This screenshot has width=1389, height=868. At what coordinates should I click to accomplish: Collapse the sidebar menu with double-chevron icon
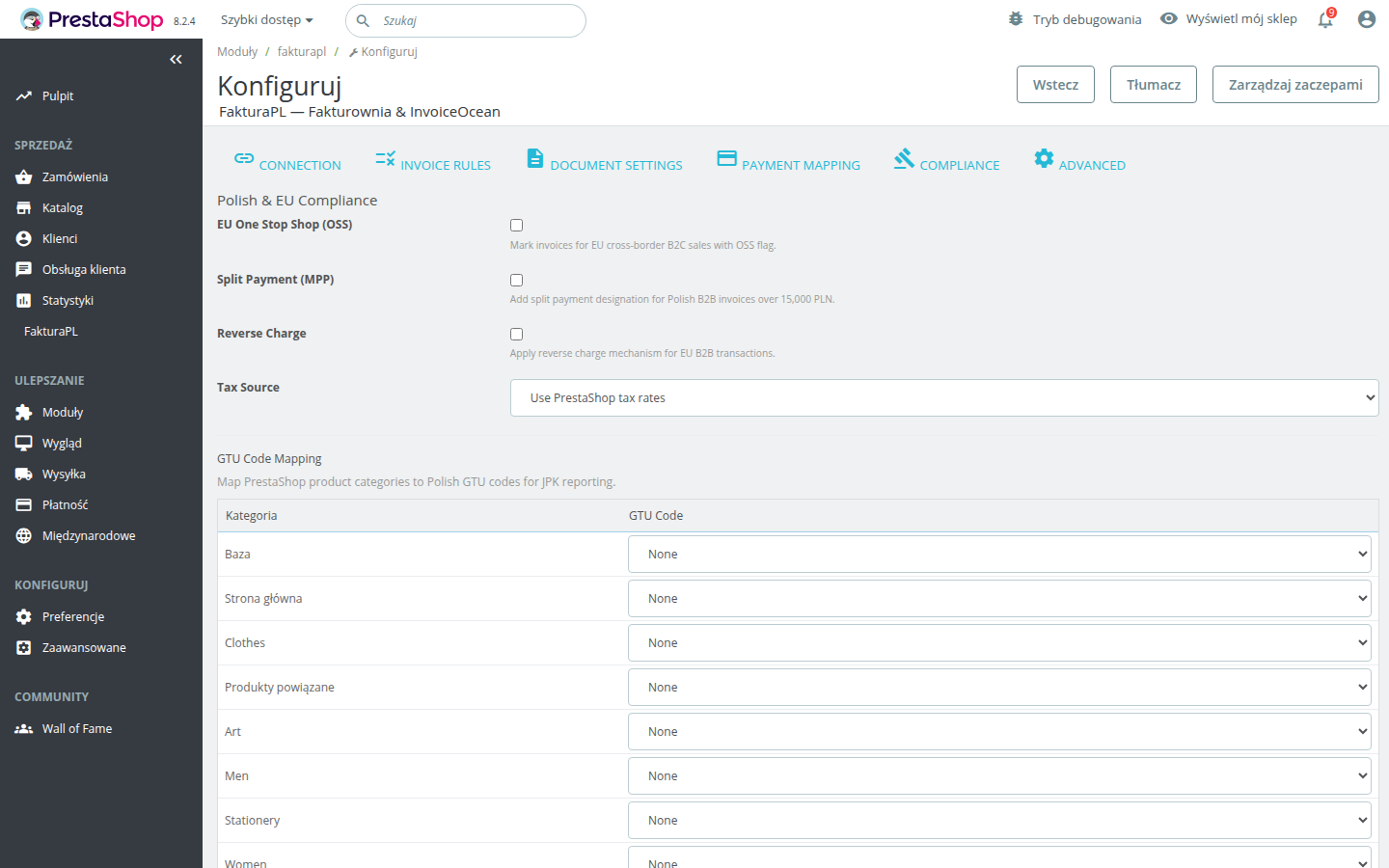pos(176,60)
